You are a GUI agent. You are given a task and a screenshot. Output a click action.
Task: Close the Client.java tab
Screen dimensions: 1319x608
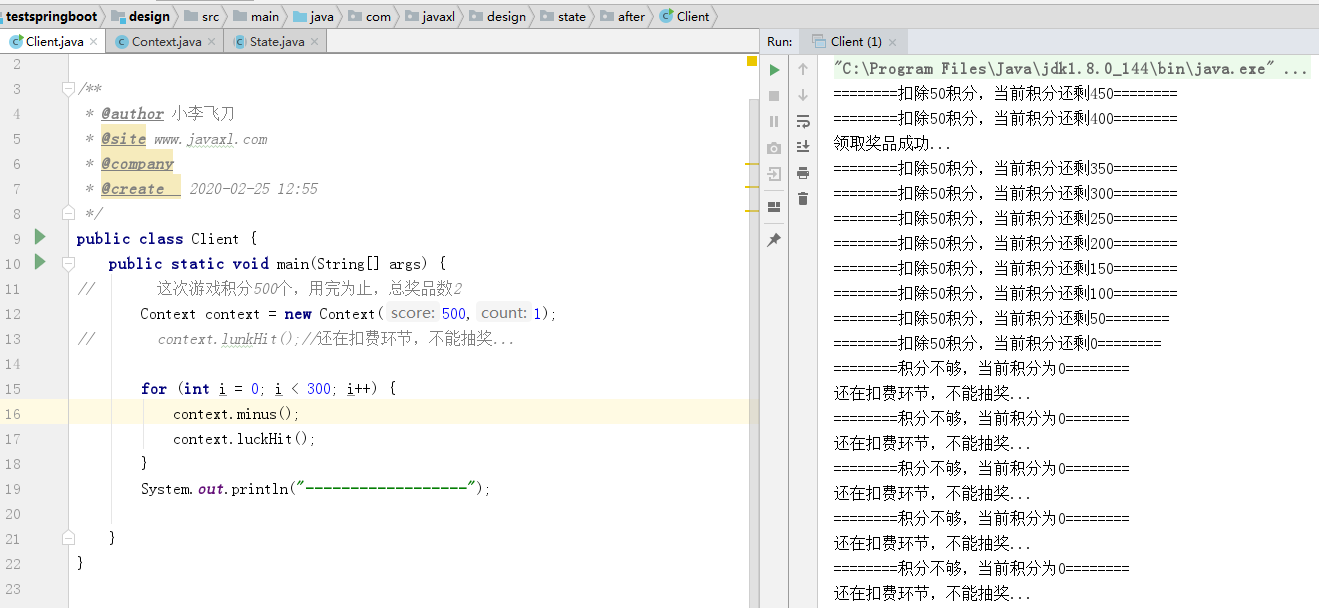pos(94,42)
